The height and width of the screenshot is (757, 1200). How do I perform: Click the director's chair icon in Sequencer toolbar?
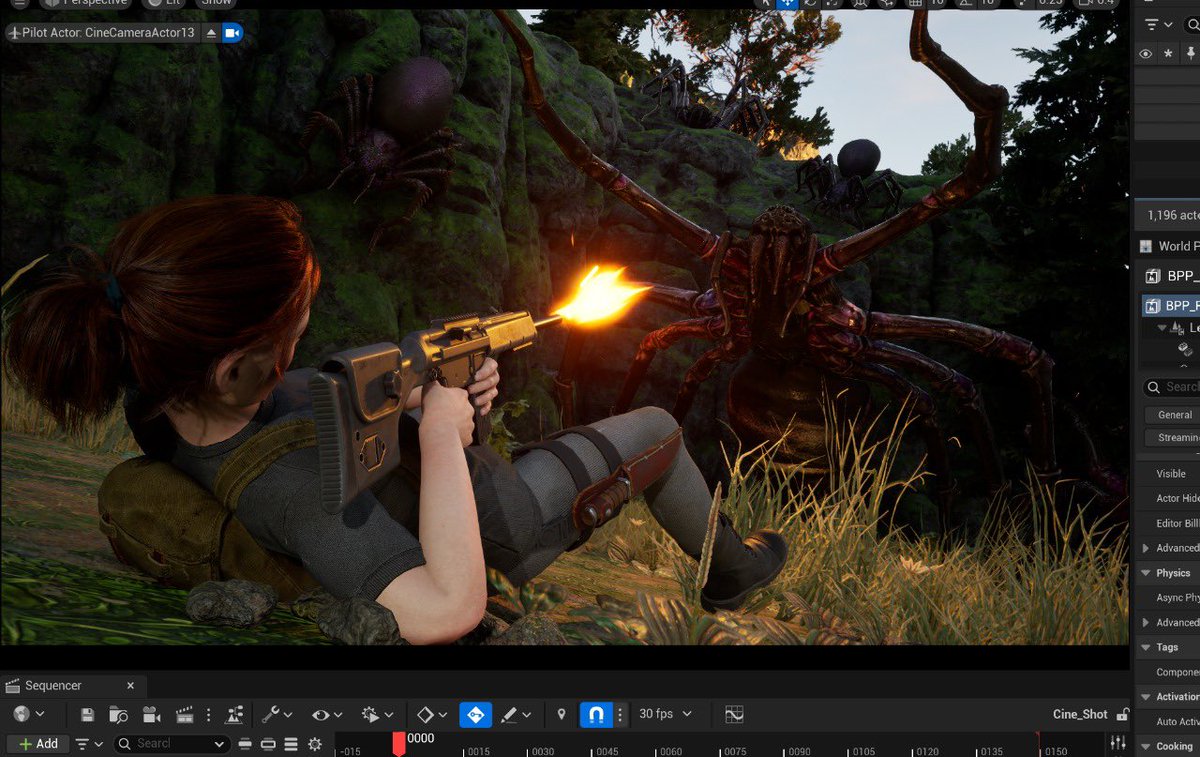tap(235, 715)
